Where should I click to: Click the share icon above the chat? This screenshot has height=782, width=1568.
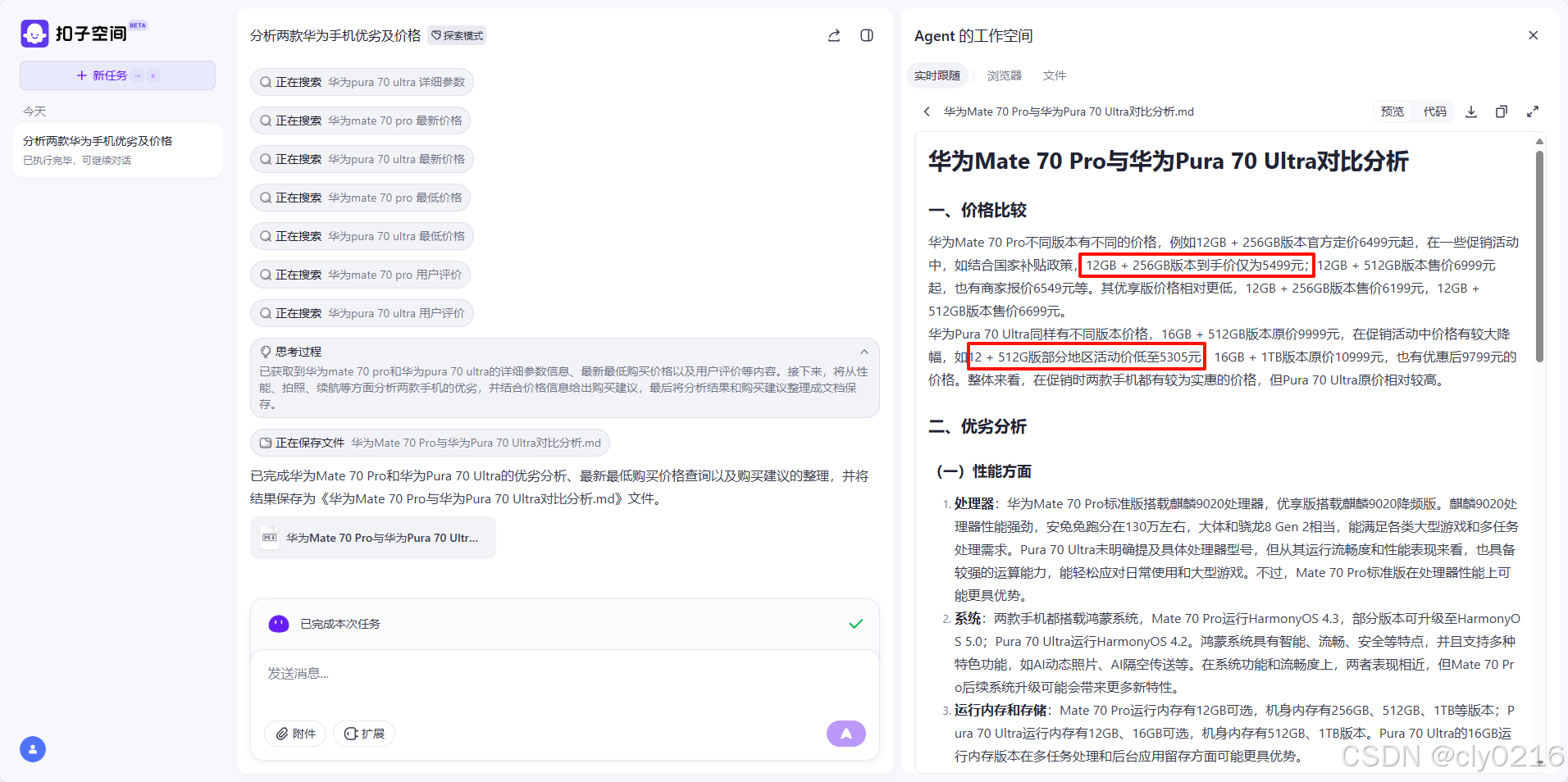[x=834, y=35]
